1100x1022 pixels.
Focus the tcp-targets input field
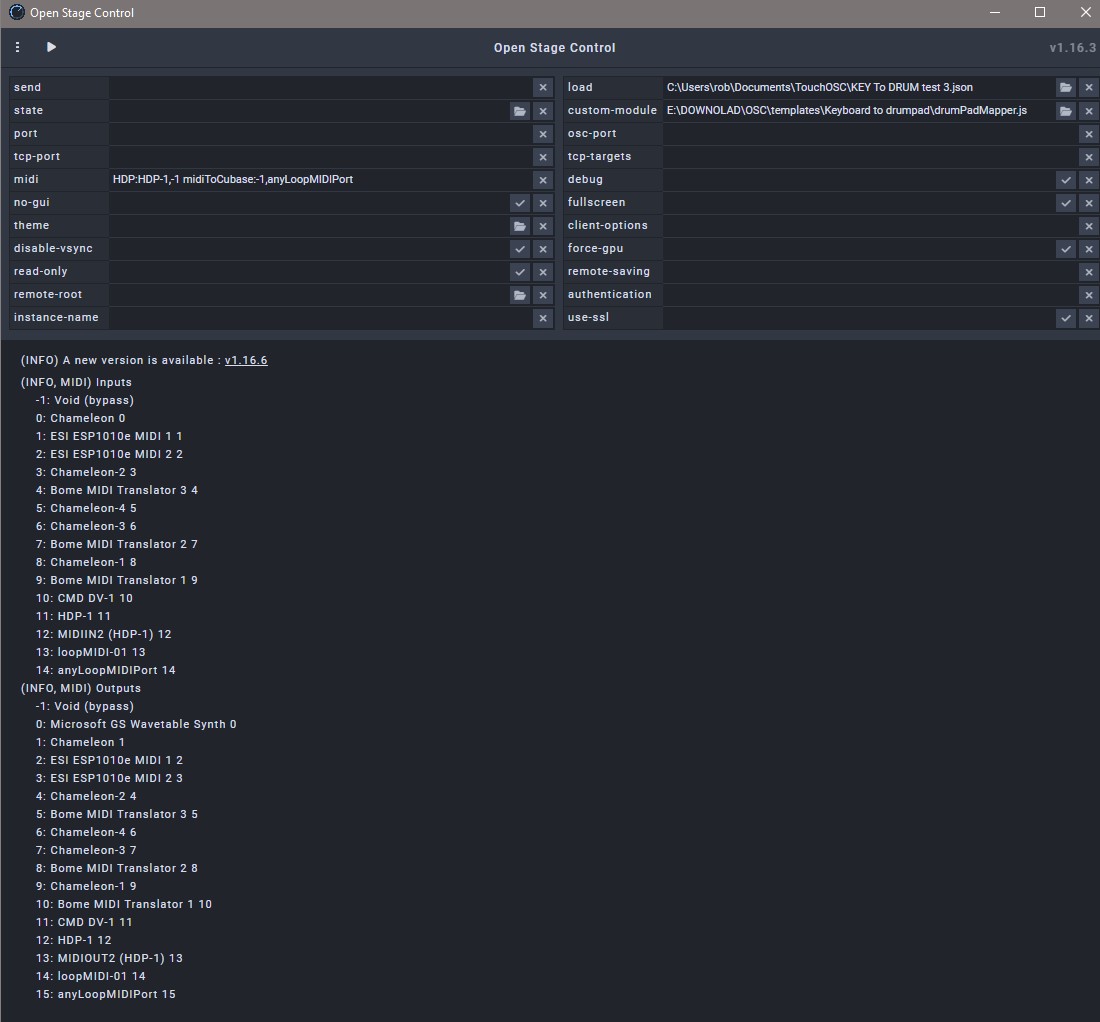click(x=870, y=157)
